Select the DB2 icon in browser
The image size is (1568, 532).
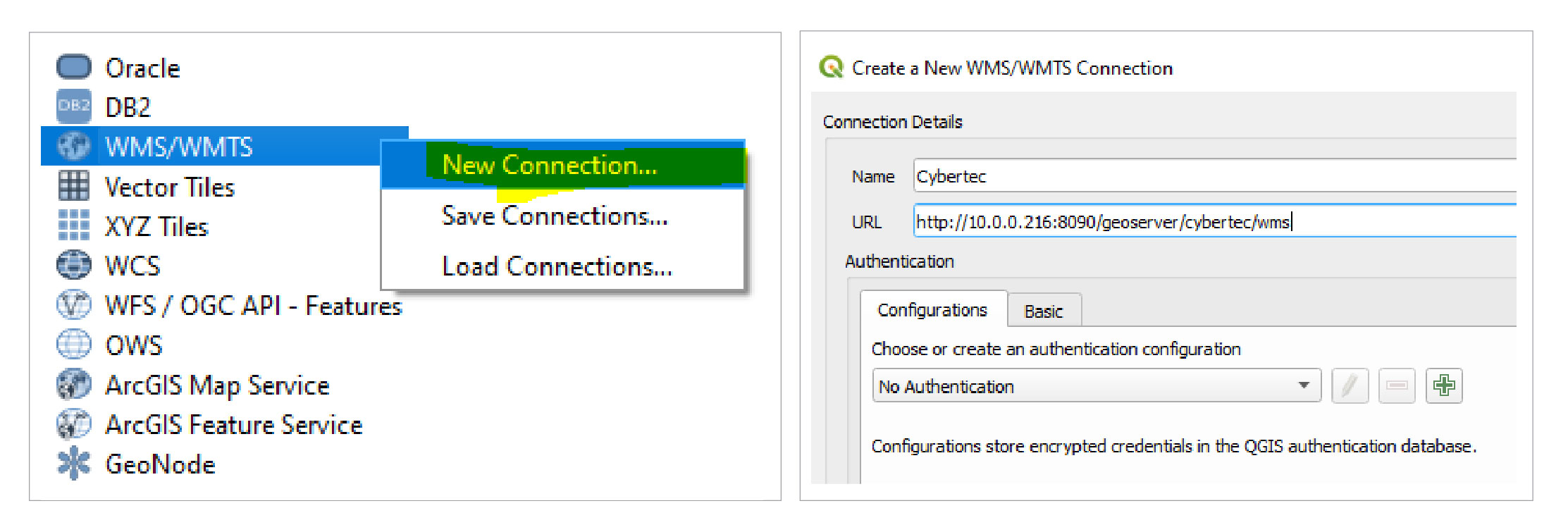point(73,106)
